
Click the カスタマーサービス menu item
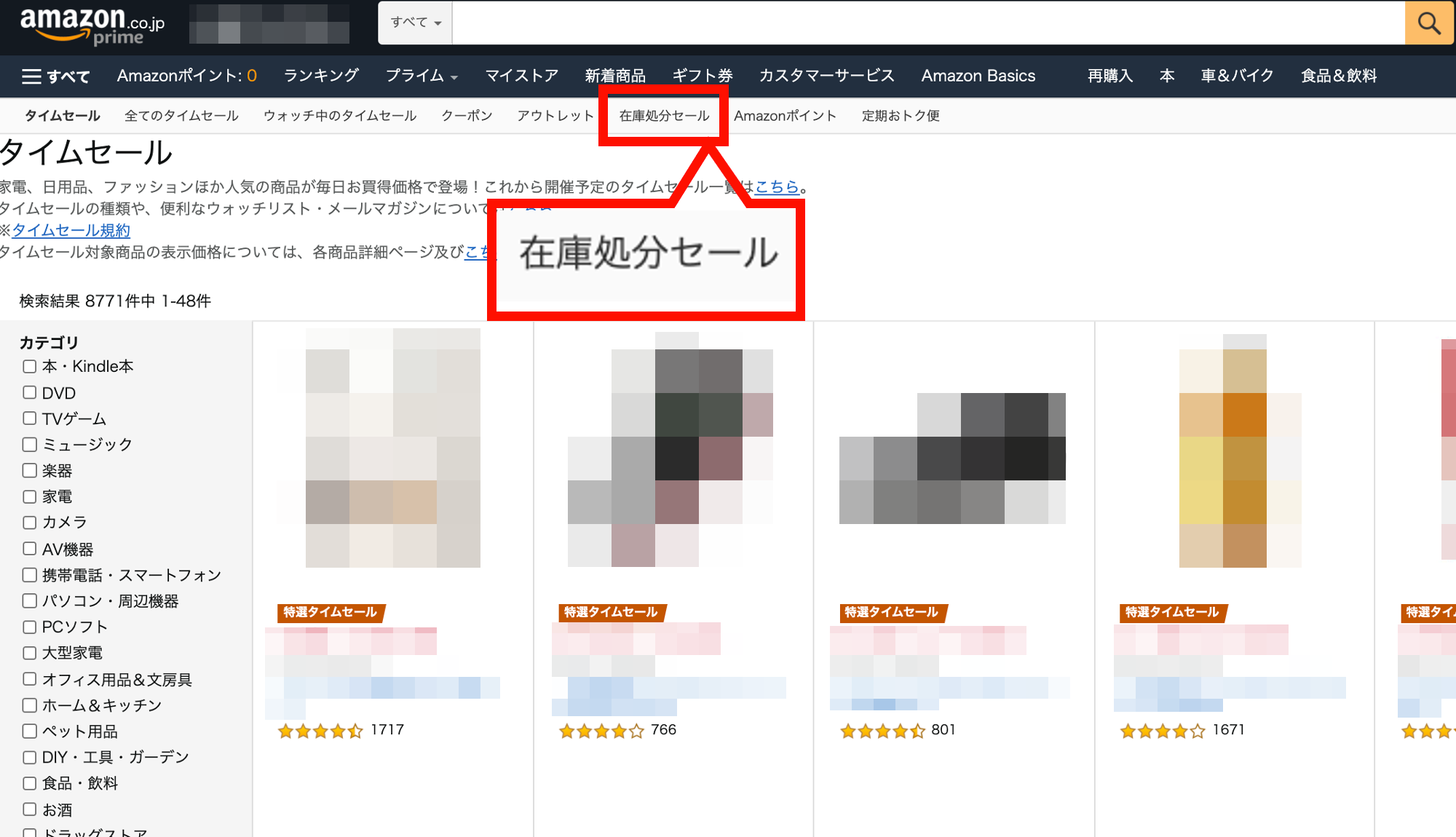[x=826, y=76]
